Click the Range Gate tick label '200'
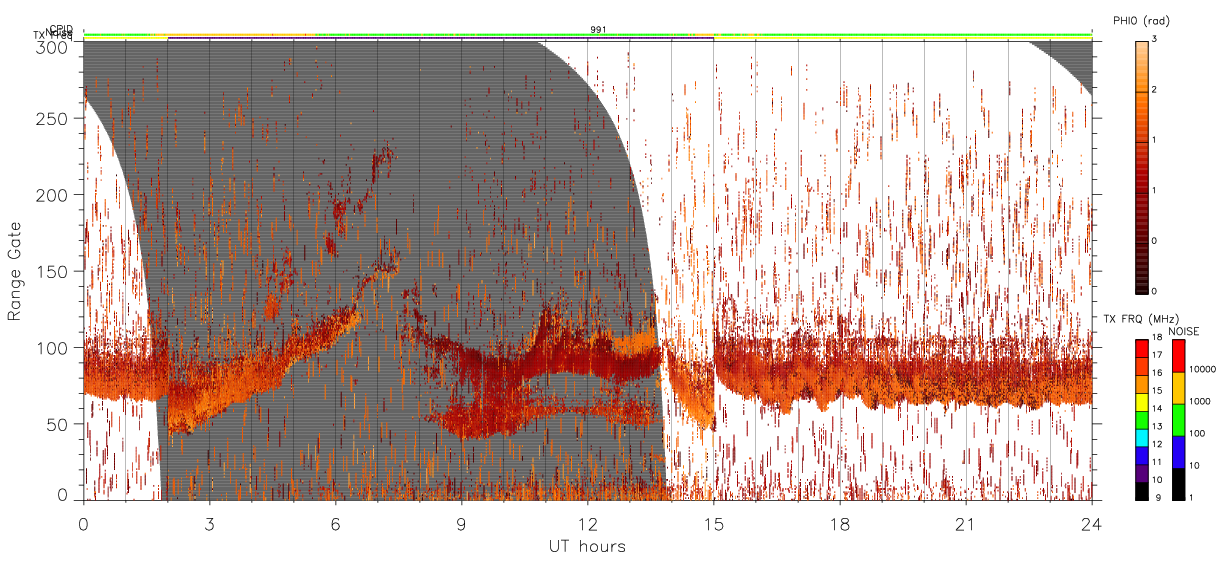1228x567 pixels. click(53, 196)
